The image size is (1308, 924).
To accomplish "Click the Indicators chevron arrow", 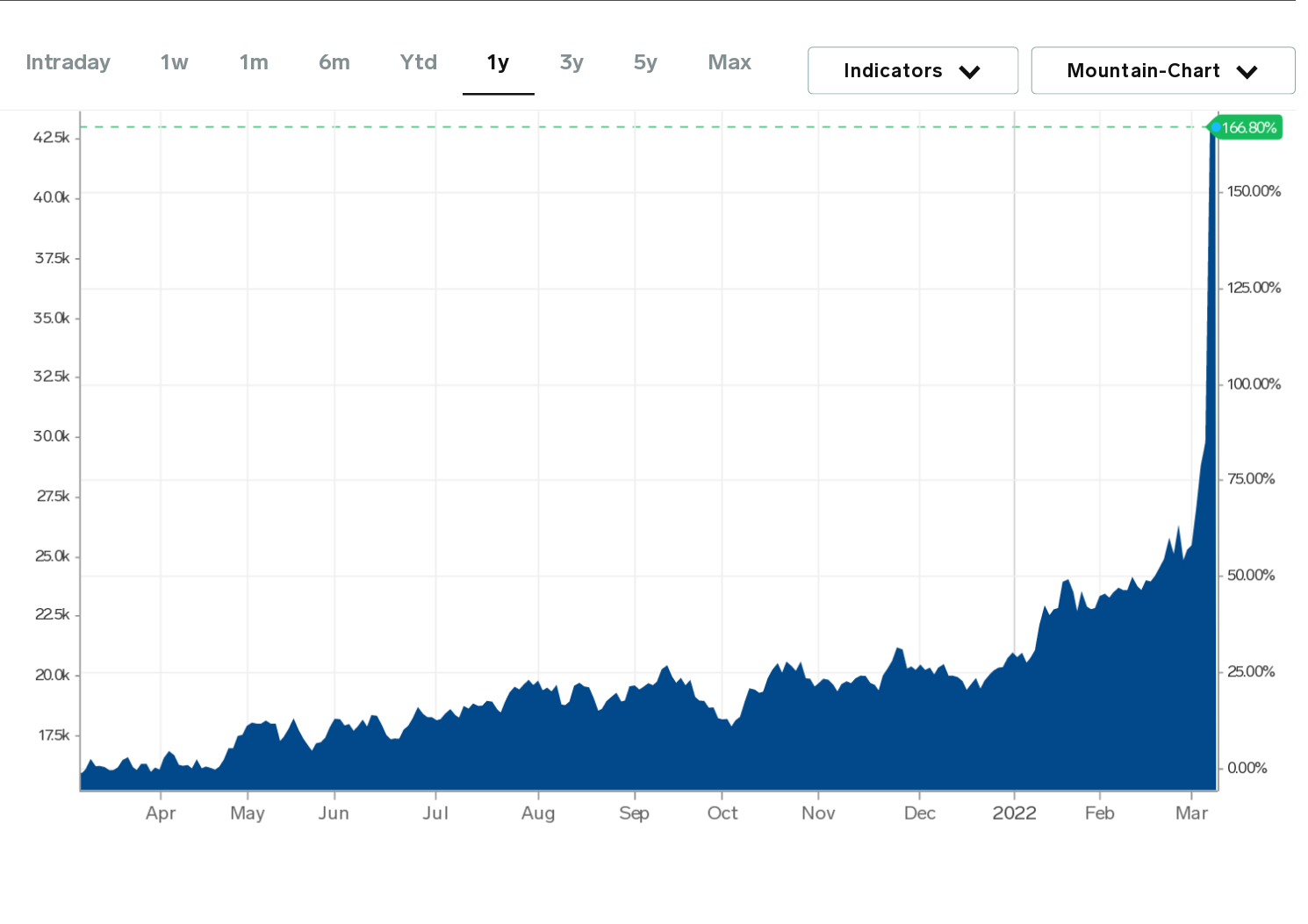I will [x=969, y=72].
